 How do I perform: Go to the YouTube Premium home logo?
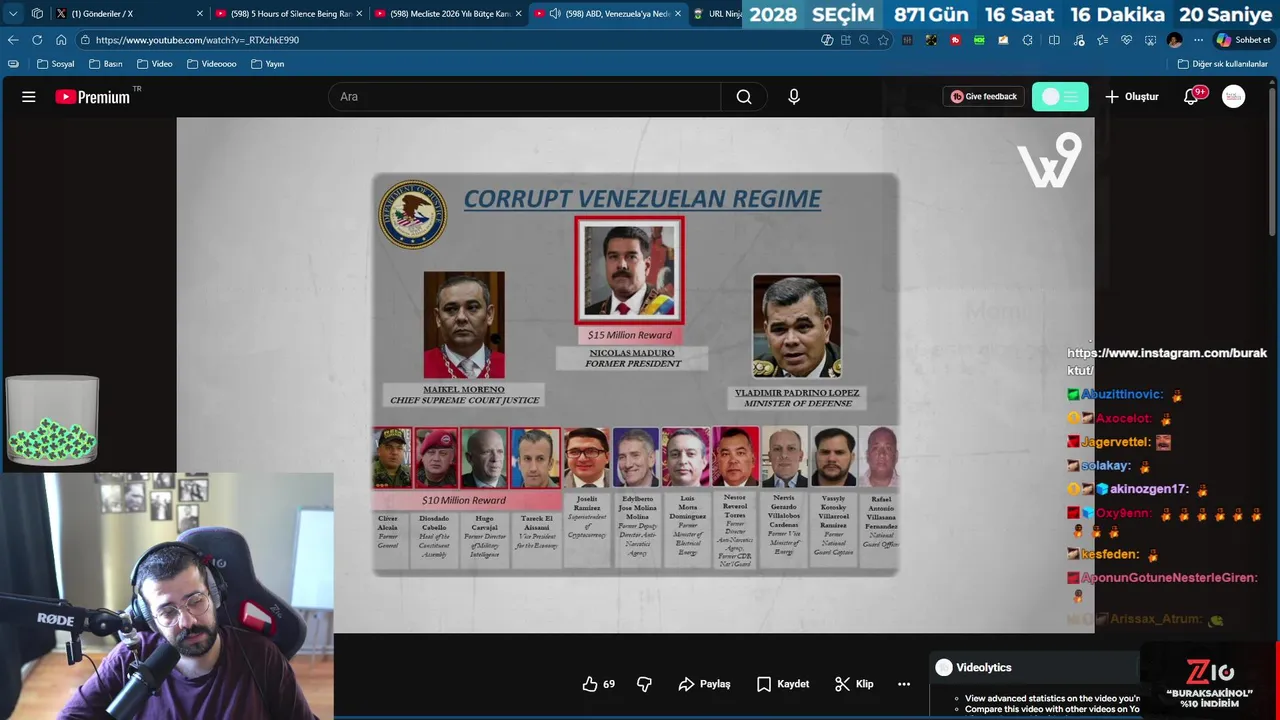tap(93, 97)
